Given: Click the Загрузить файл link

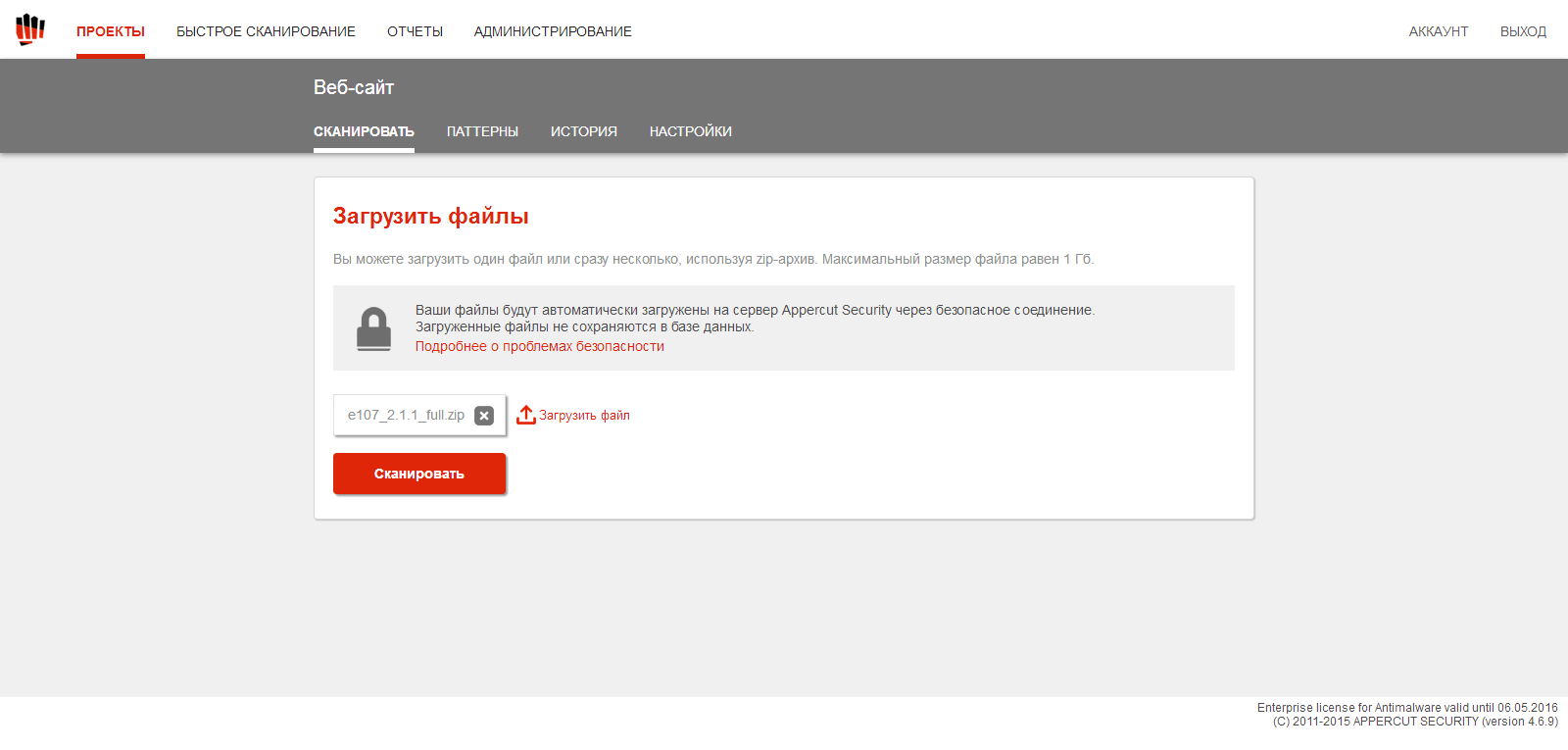Looking at the screenshot, I should coord(584,416).
